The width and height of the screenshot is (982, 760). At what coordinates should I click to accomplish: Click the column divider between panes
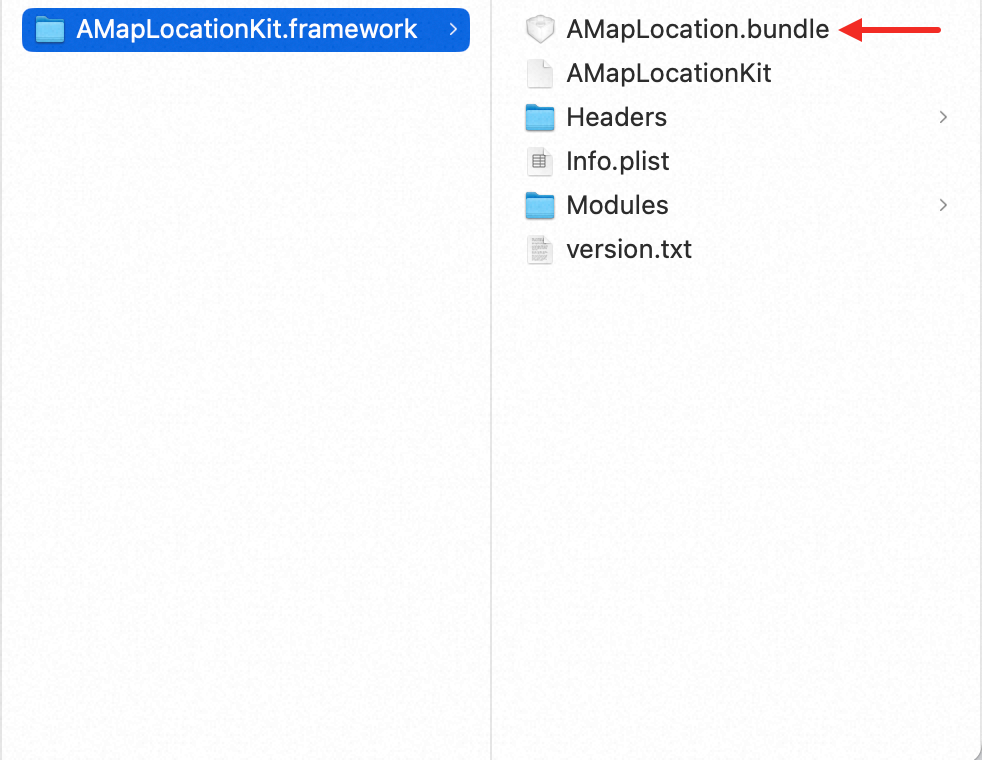(x=491, y=380)
